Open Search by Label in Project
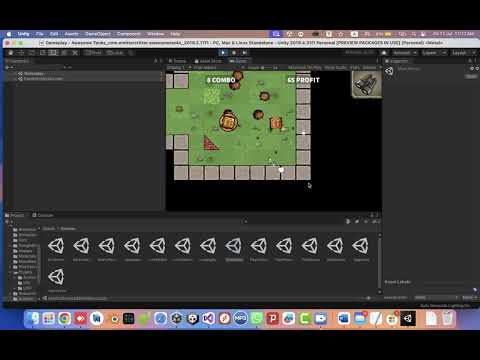This screenshot has width=480, height=360. (x=357, y=221)
